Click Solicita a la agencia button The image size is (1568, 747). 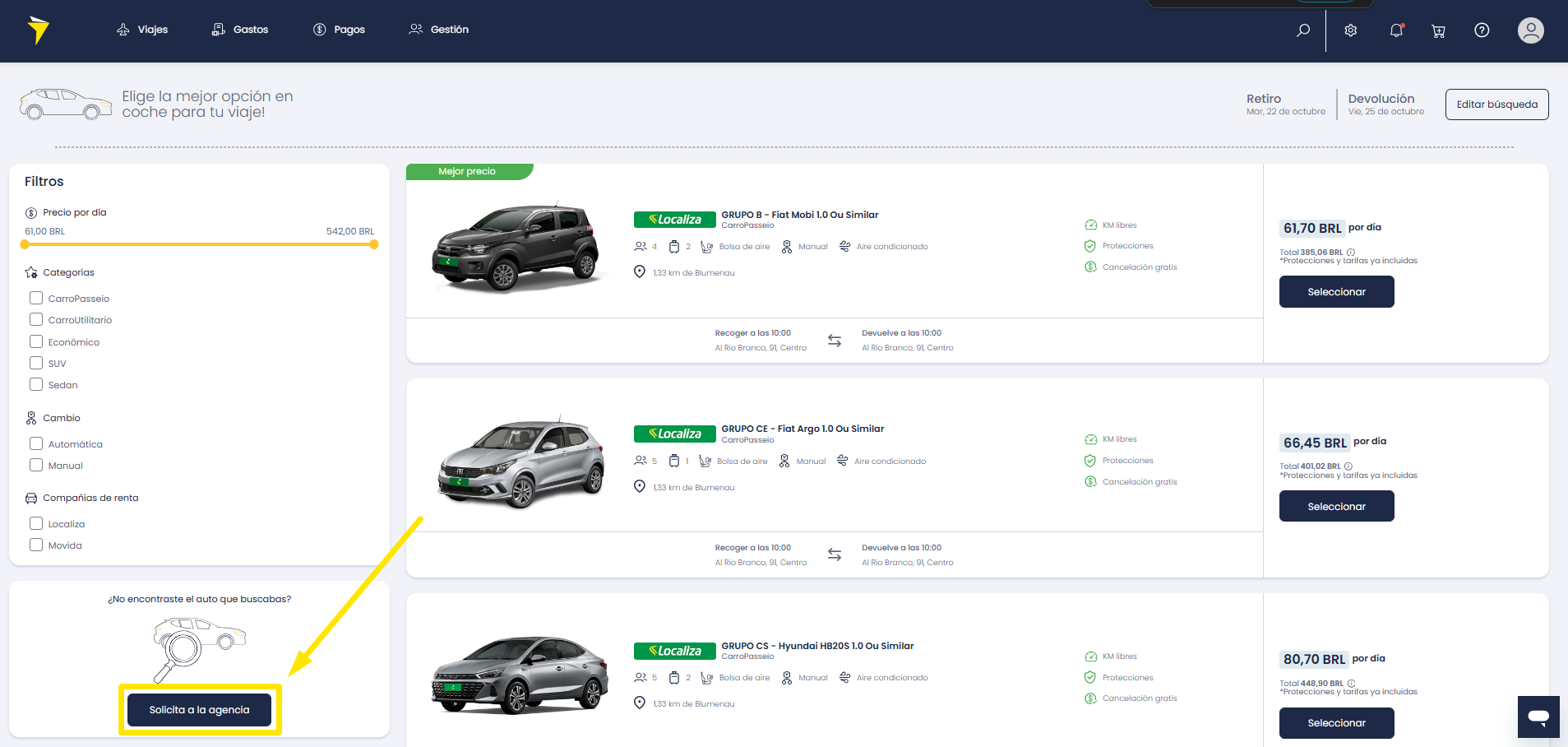click(199, 710)
